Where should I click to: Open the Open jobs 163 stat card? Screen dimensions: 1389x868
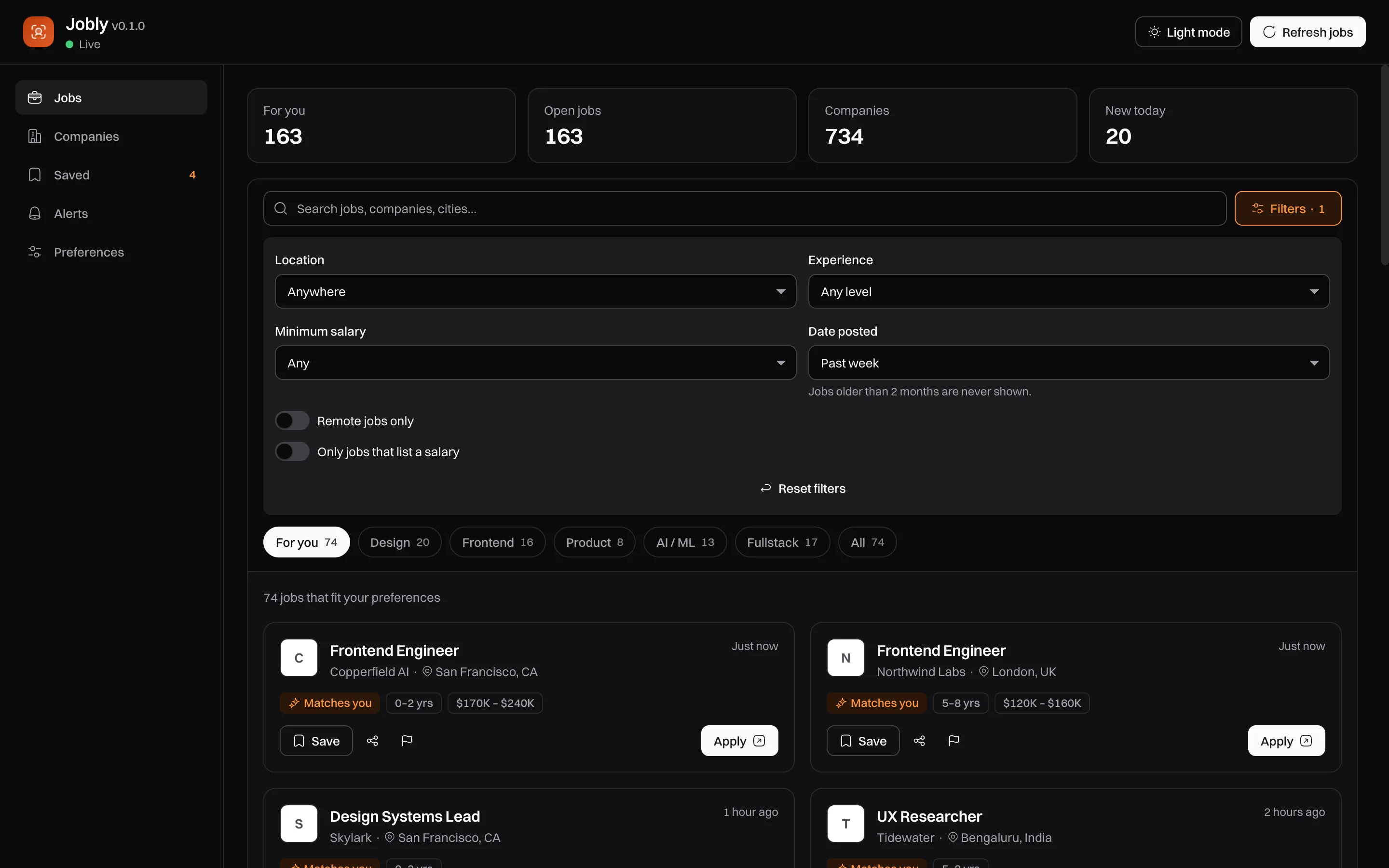pyautogui.click(x=662, y=125)
